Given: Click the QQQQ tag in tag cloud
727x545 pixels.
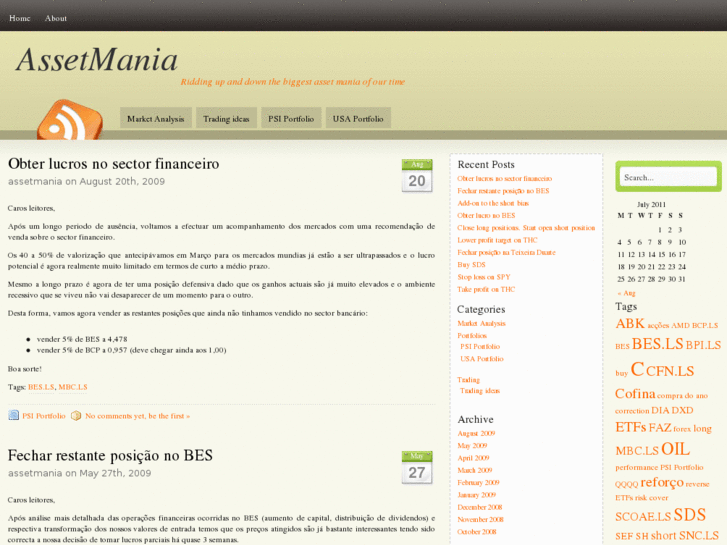Looking at the screenshot, I should pyautogui.click(x=627, y=484).
